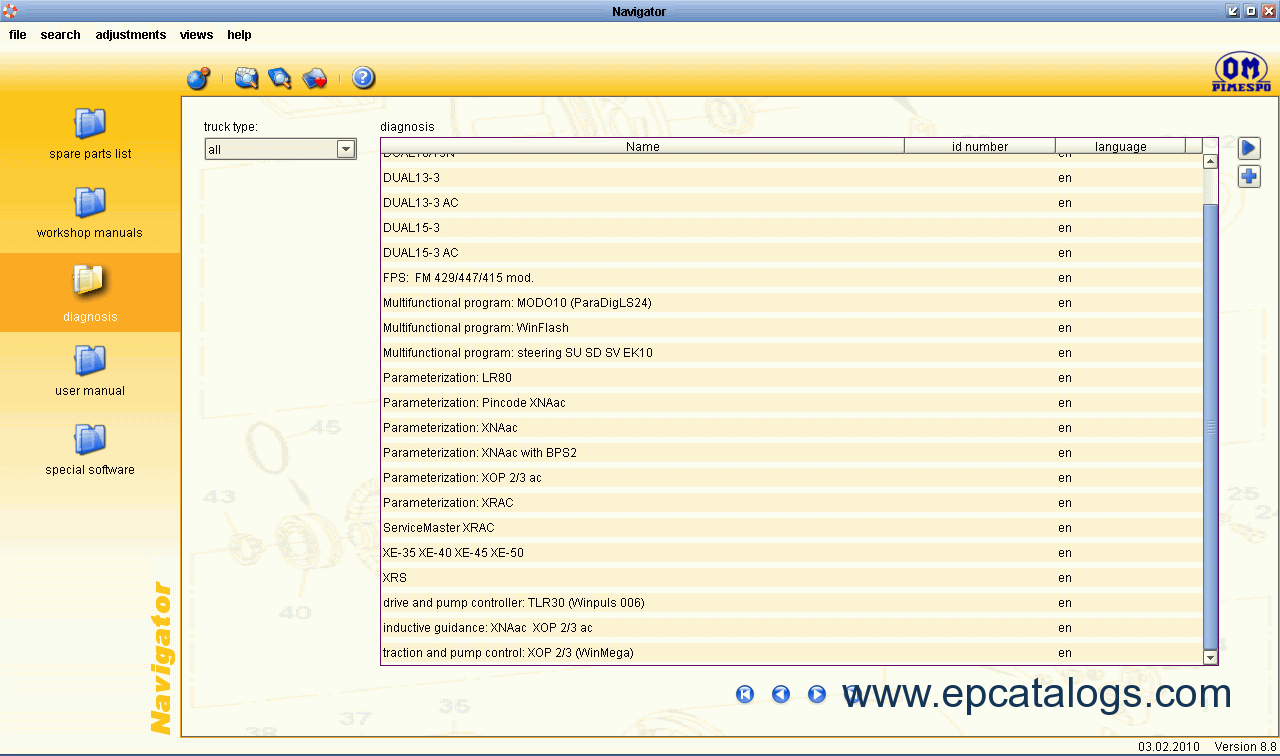Select the Parameterization: XNAac row

pyautogui.click(x=792, y=428)
